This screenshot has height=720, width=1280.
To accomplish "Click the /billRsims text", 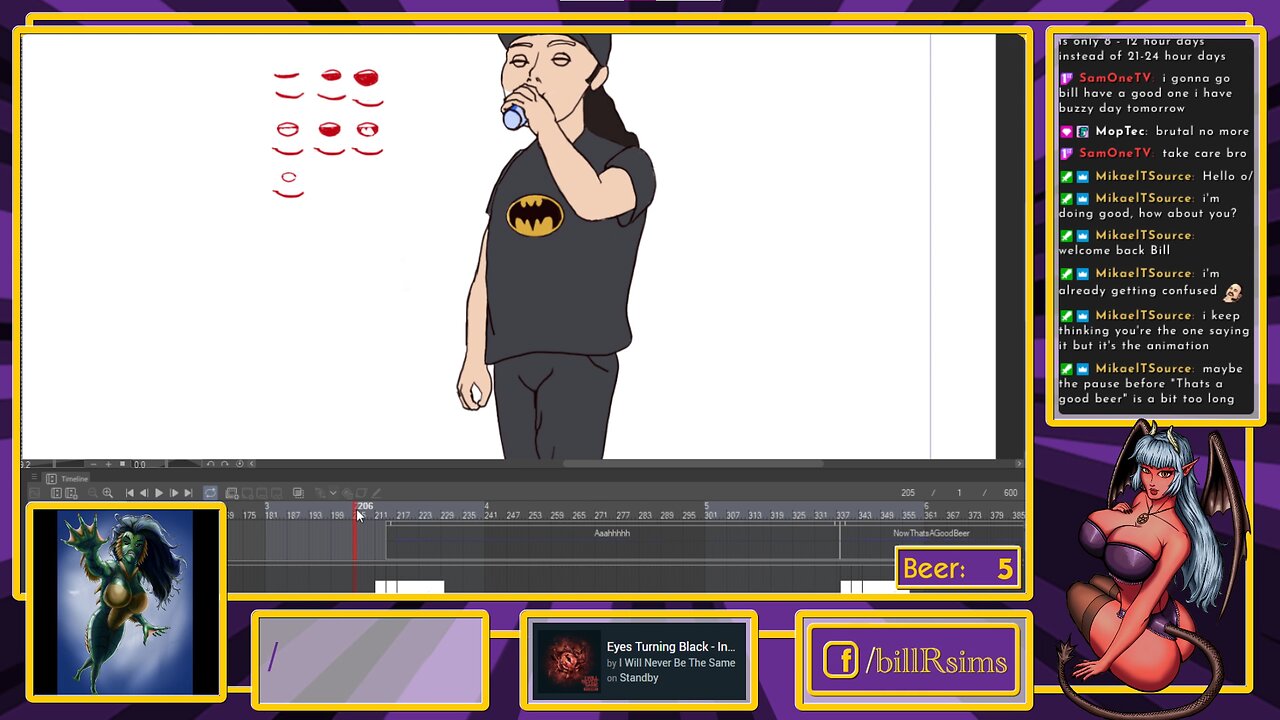I will coord(937,661).
